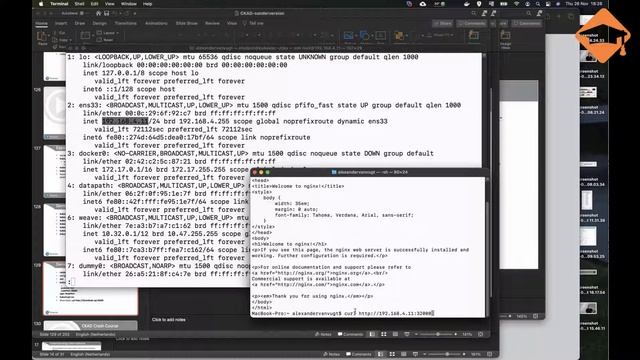Switch to PowerPoint Insert tab
640x360 pixels.
pos(61,23)
